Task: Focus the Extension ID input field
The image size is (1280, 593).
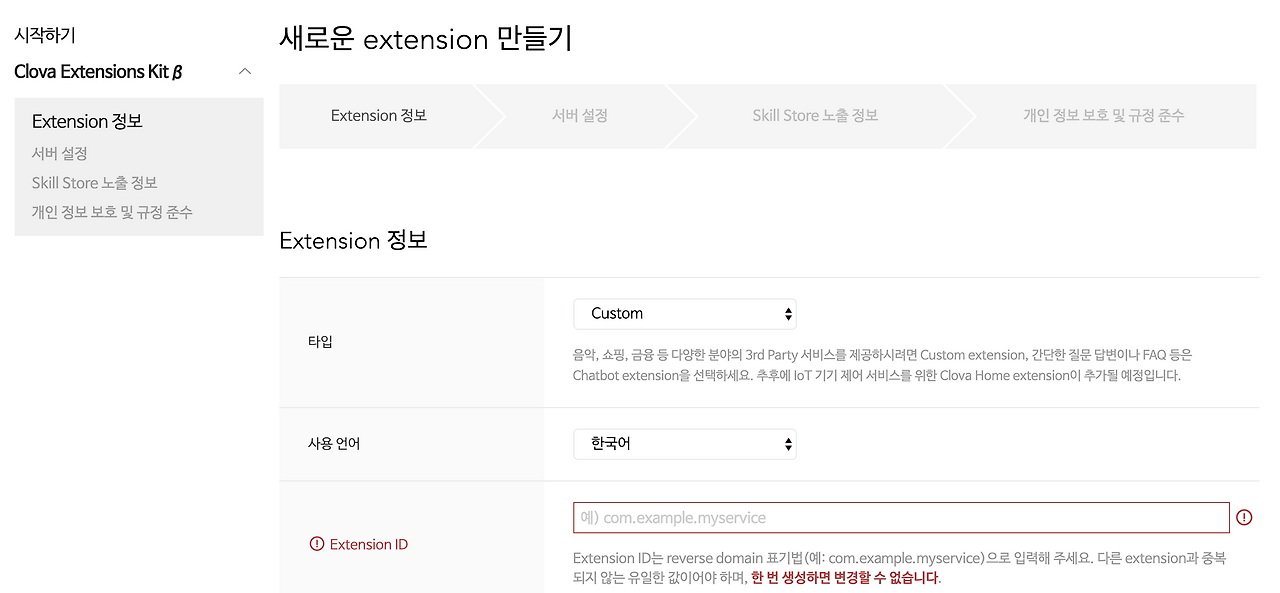Action: (901, 518)
